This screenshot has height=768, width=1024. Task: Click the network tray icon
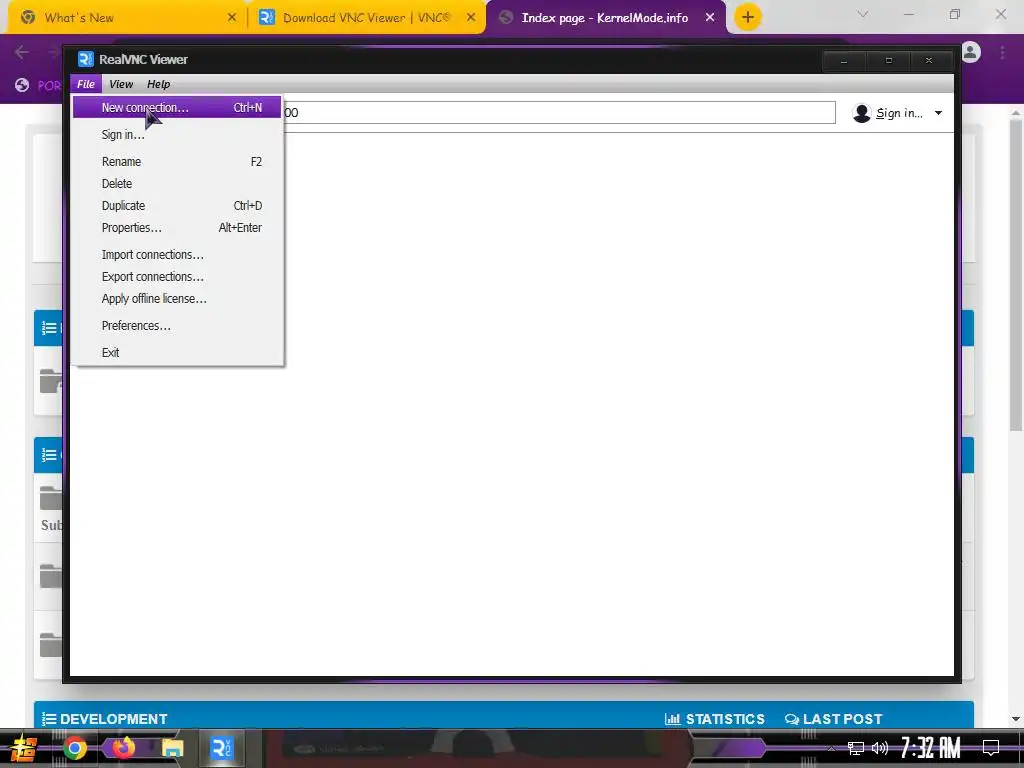(x=856, y=748)
